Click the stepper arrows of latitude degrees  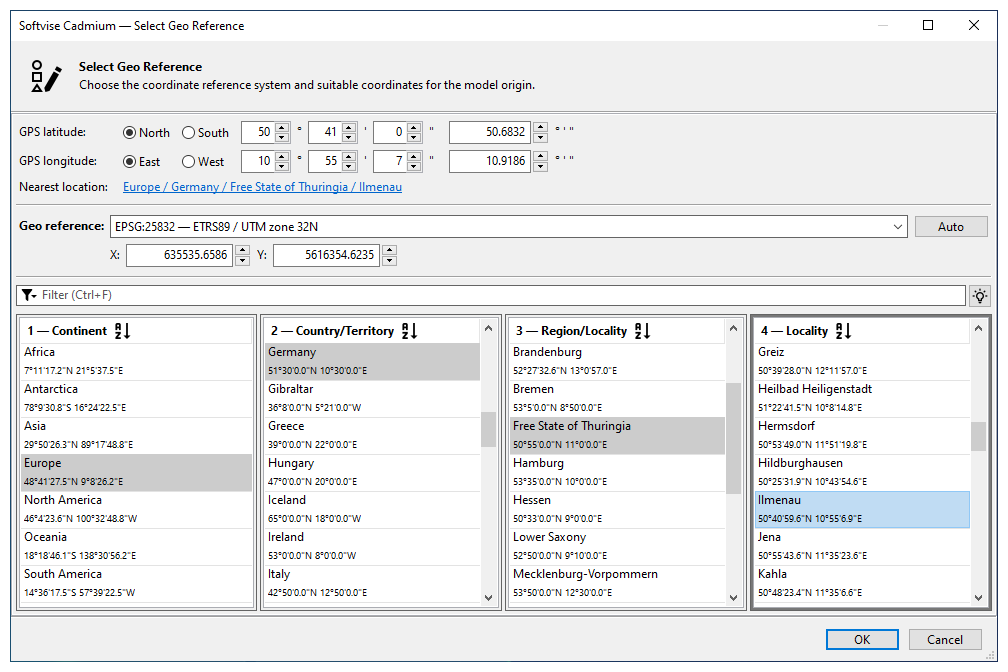click(282, 132)
